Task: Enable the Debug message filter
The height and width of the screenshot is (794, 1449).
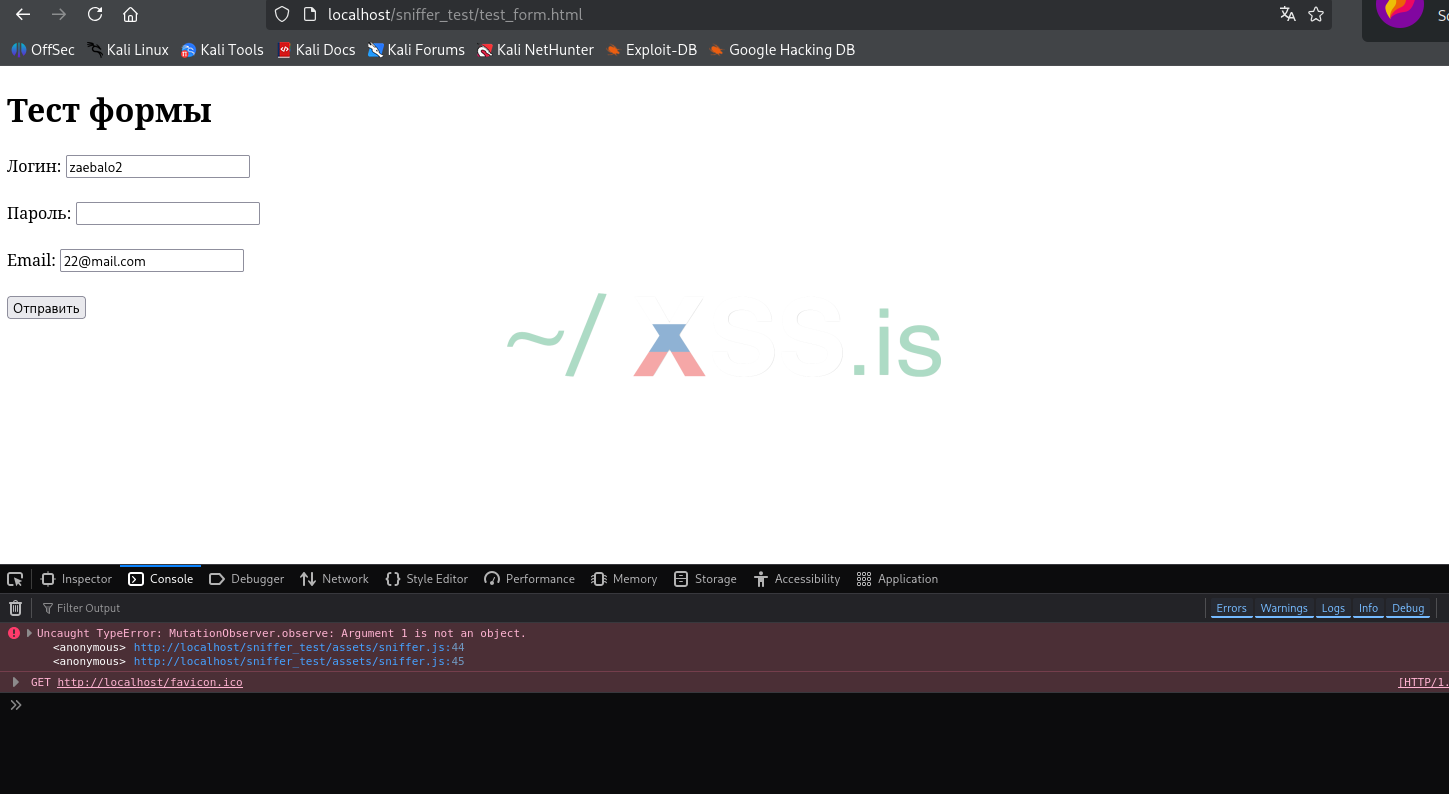Action: pos(1408,607)
